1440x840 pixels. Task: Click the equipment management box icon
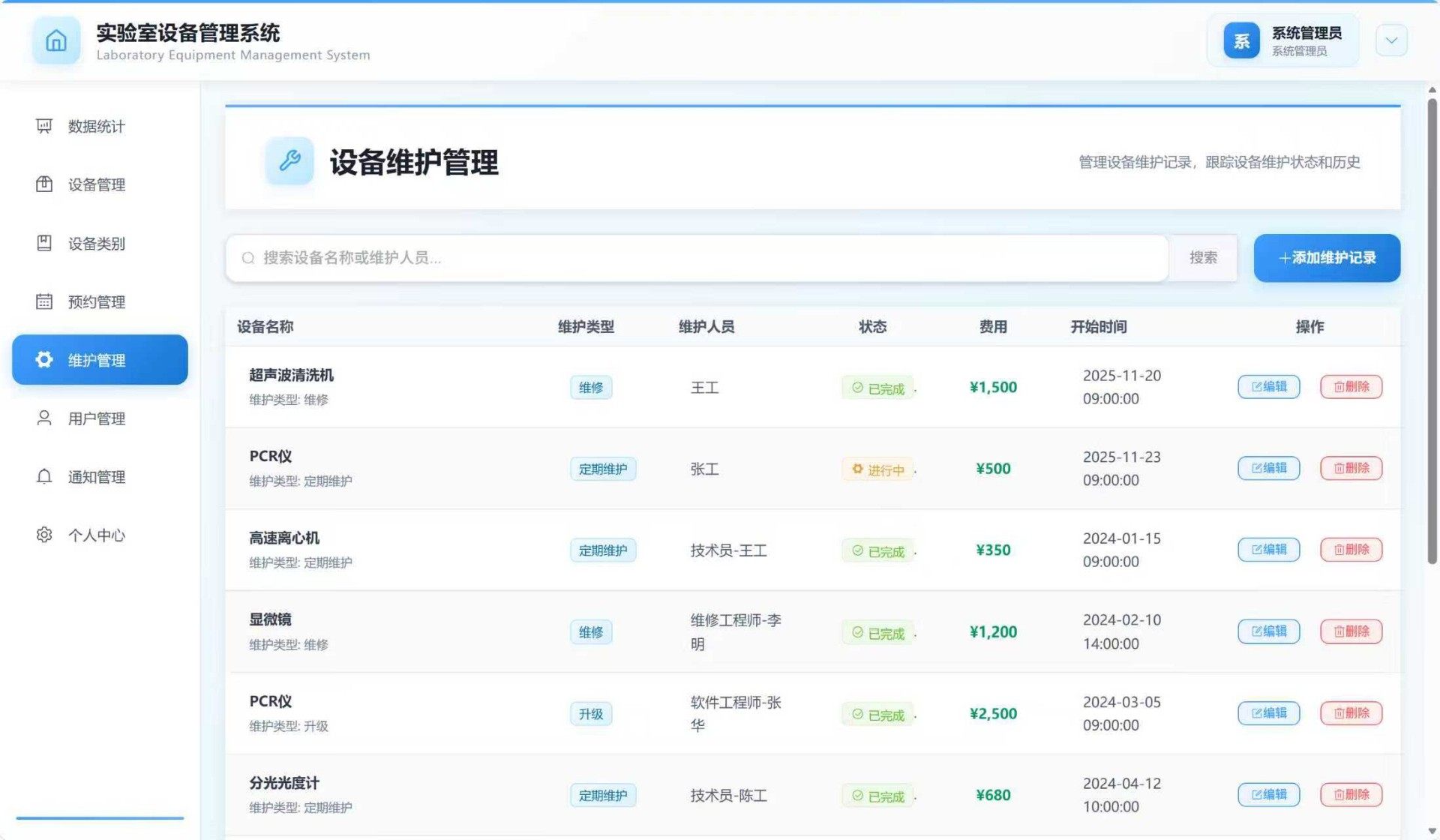pos(44,184)
